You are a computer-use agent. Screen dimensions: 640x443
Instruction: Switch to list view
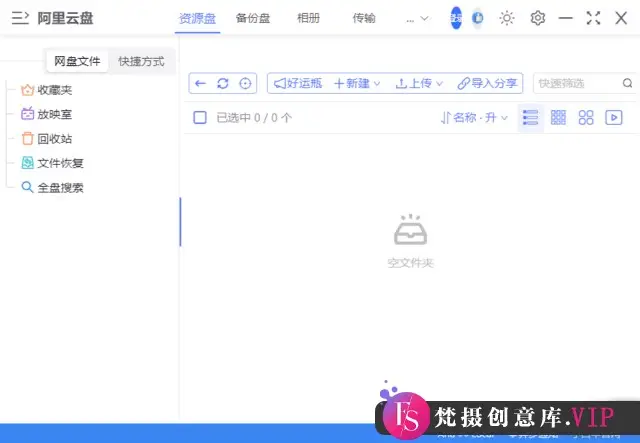click(x=531, y=118)
